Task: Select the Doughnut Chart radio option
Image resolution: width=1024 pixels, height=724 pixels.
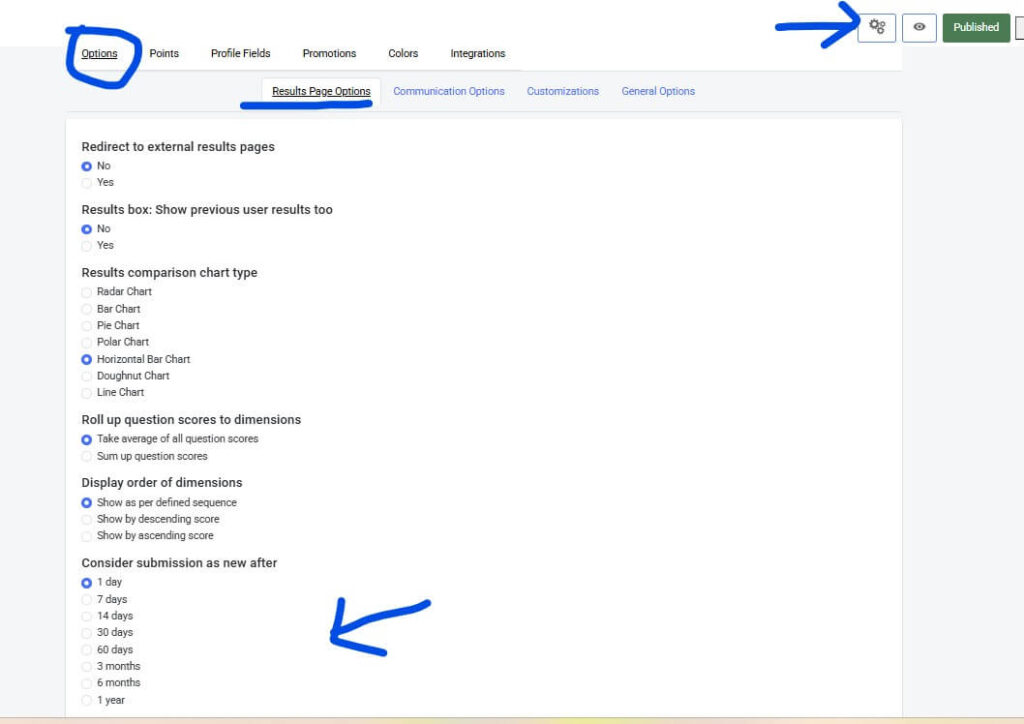Action: pyautogui.click(x=87, y=376)
